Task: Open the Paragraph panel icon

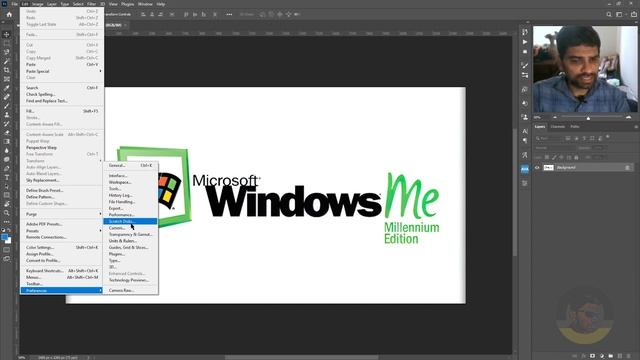Action: click(525, 141)
